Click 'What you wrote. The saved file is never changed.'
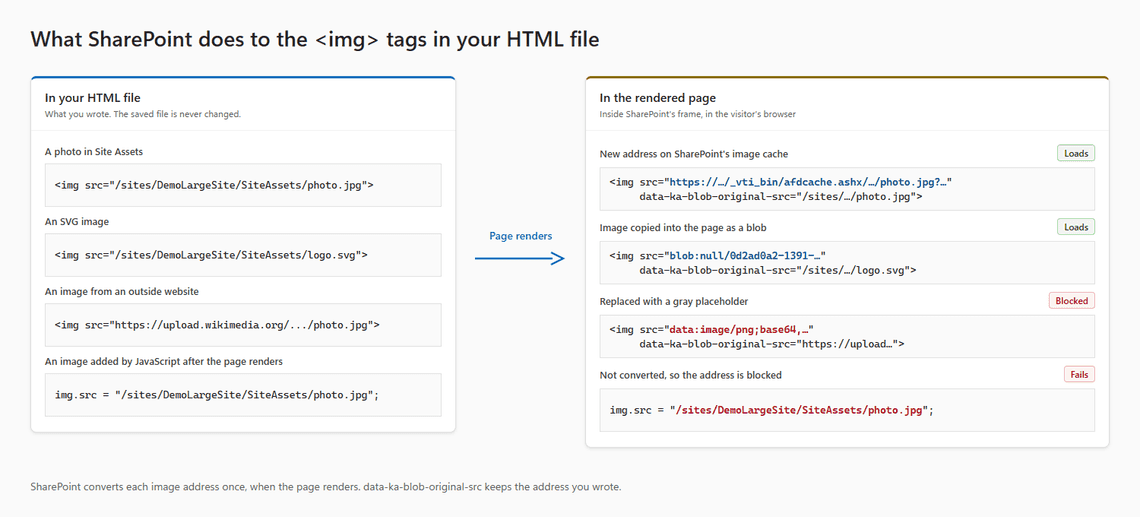 tap(142, 114)
